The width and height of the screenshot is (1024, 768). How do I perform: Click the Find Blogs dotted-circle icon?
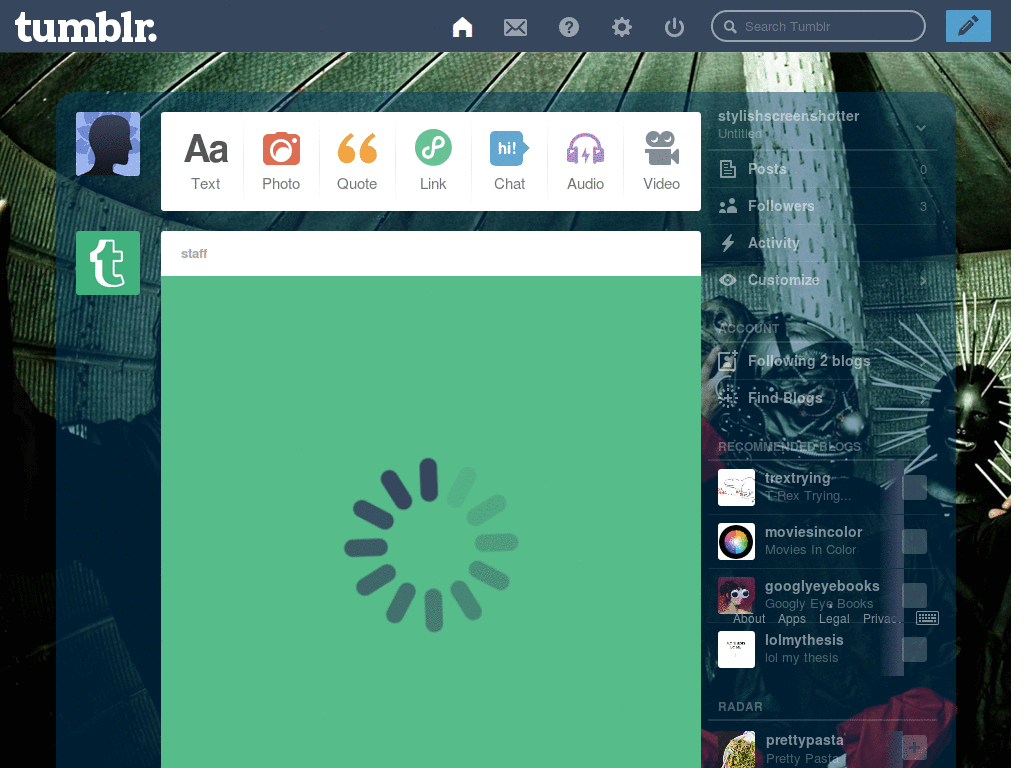[728, 397]
